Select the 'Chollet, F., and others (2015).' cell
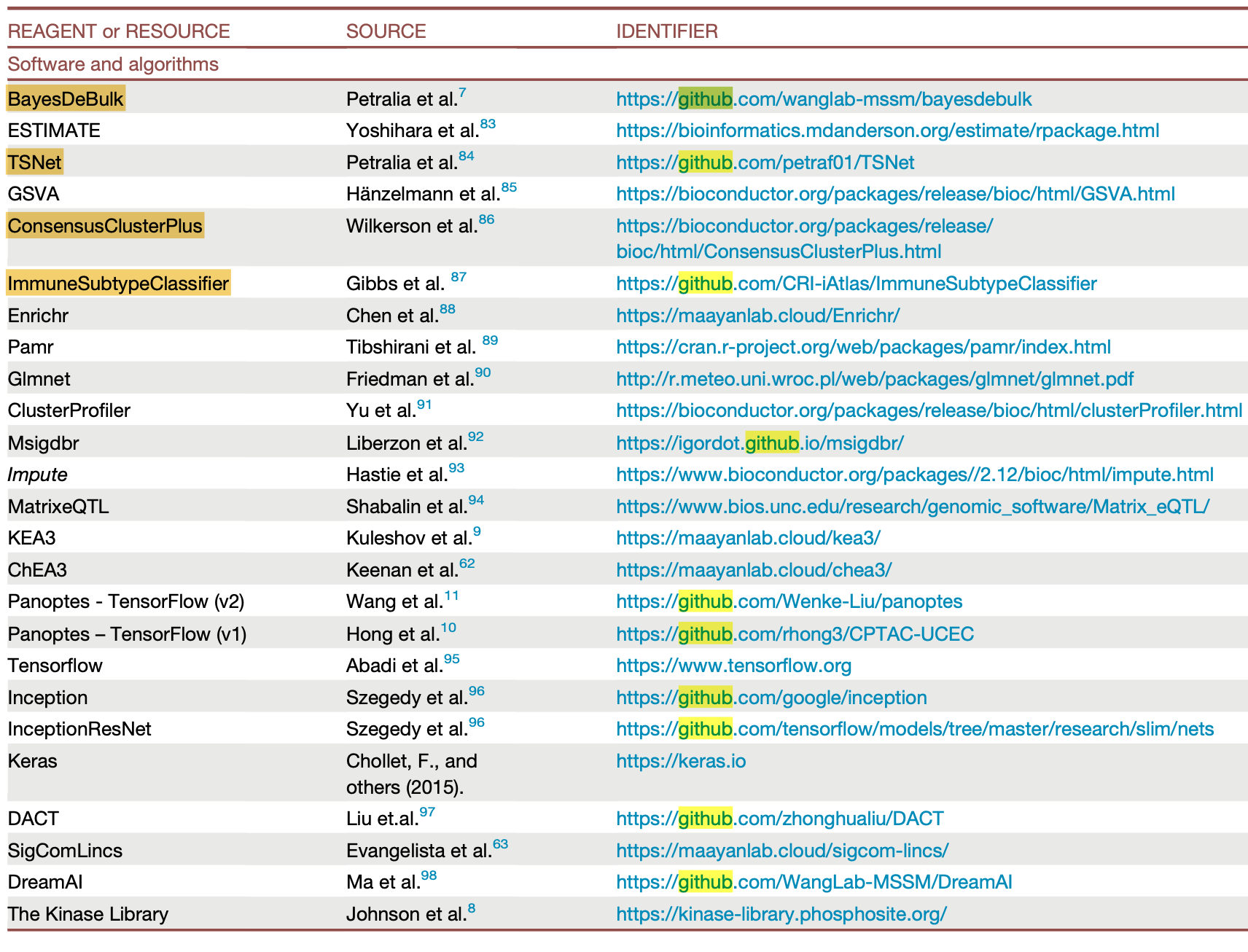1248x952 pixels. click(412, 774)
